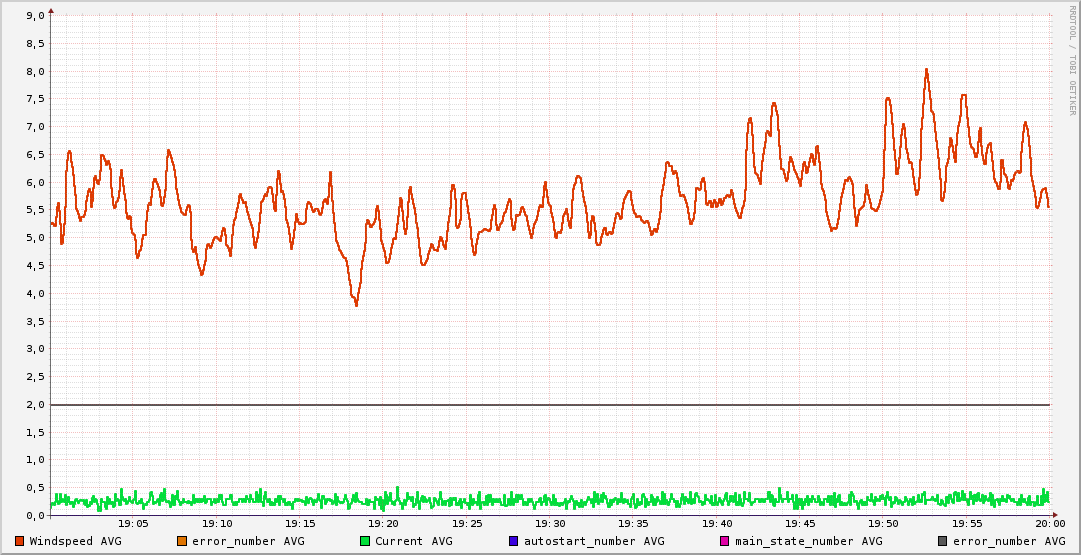This screenshot has height=555, width=1081.
Task: Click the orange error_number legend swatch
Action: 182,541
